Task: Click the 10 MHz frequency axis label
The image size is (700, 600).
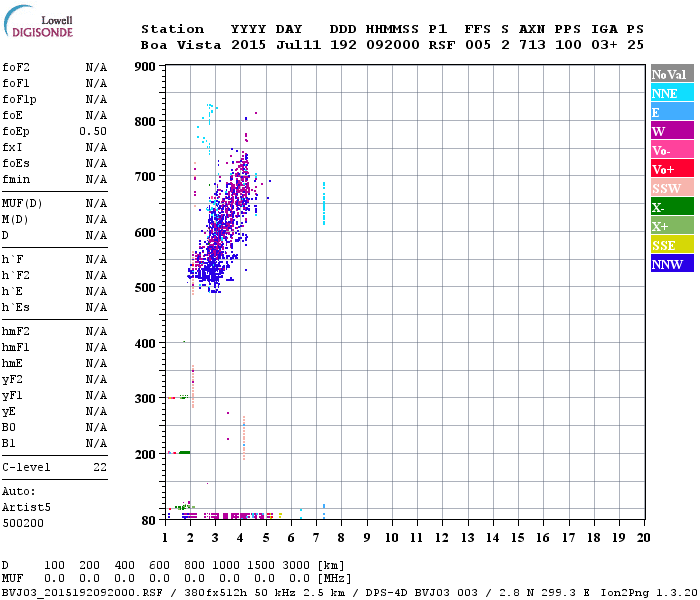Action: 392,538
